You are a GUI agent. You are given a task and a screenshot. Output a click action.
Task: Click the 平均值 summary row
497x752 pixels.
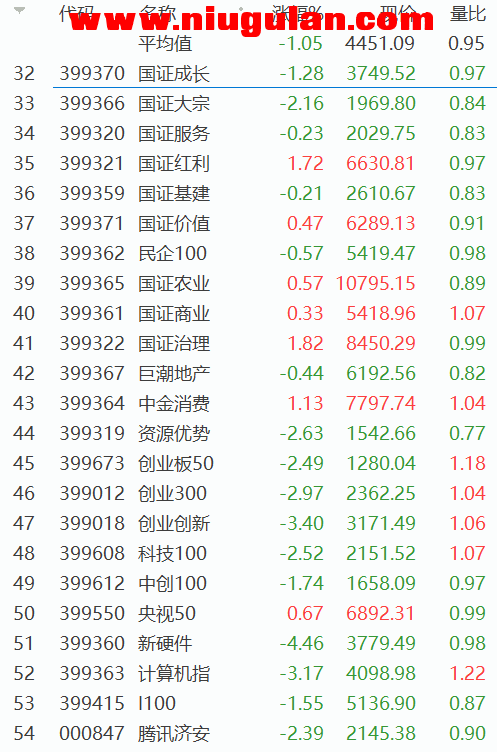(248, 44)
